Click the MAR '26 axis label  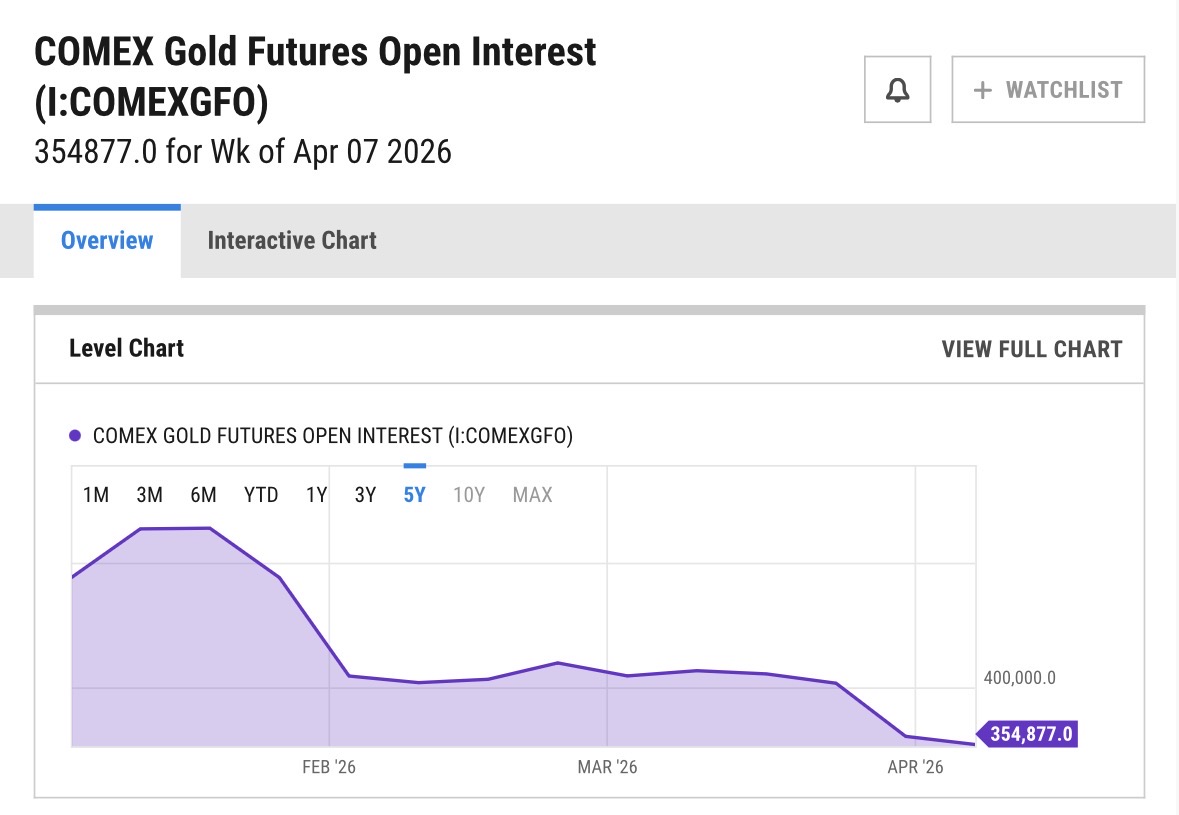point(607,767)
